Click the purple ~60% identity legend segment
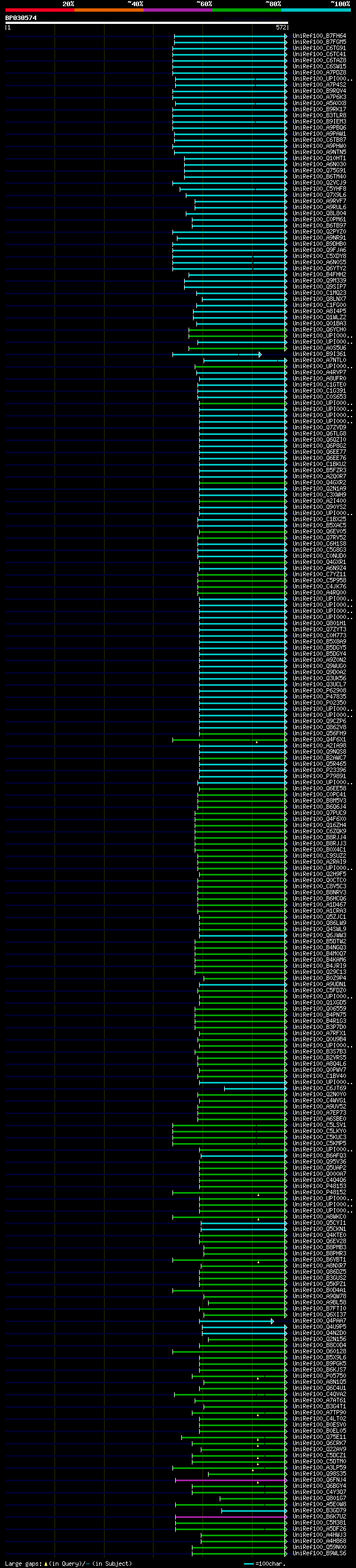The width and height of the screenshot is (356, 1568). (179, 10)
